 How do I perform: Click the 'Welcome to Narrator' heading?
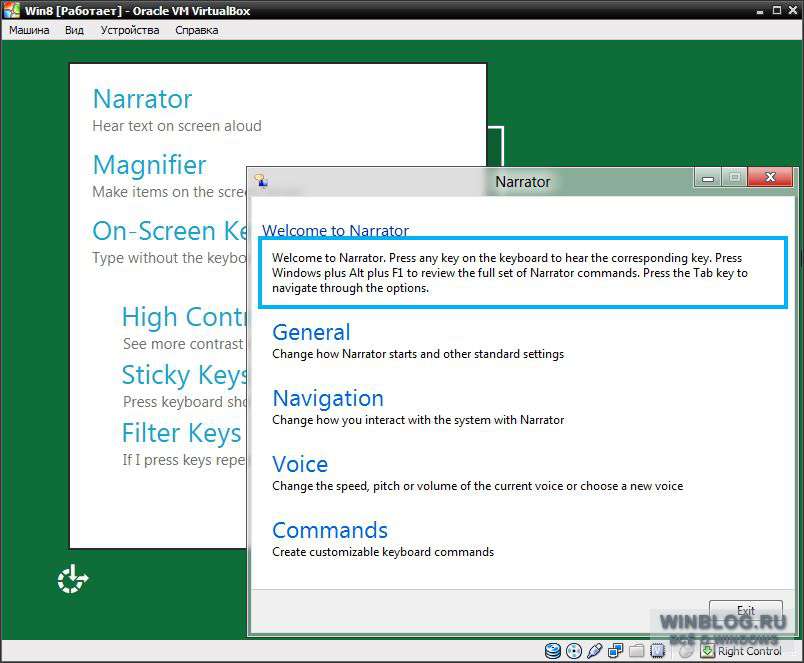(335, 231)
